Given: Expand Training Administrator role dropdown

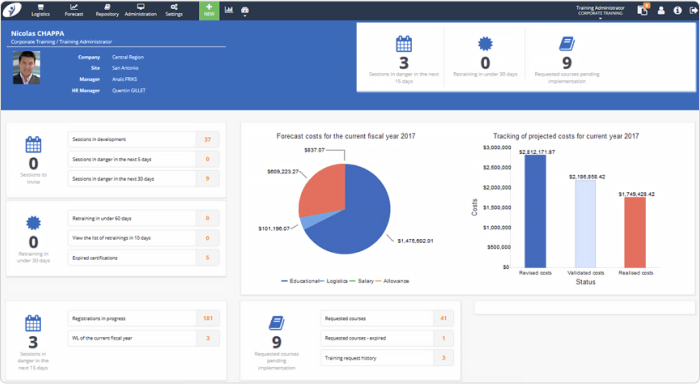Looking at the screenshot, I should pos(600,11).
